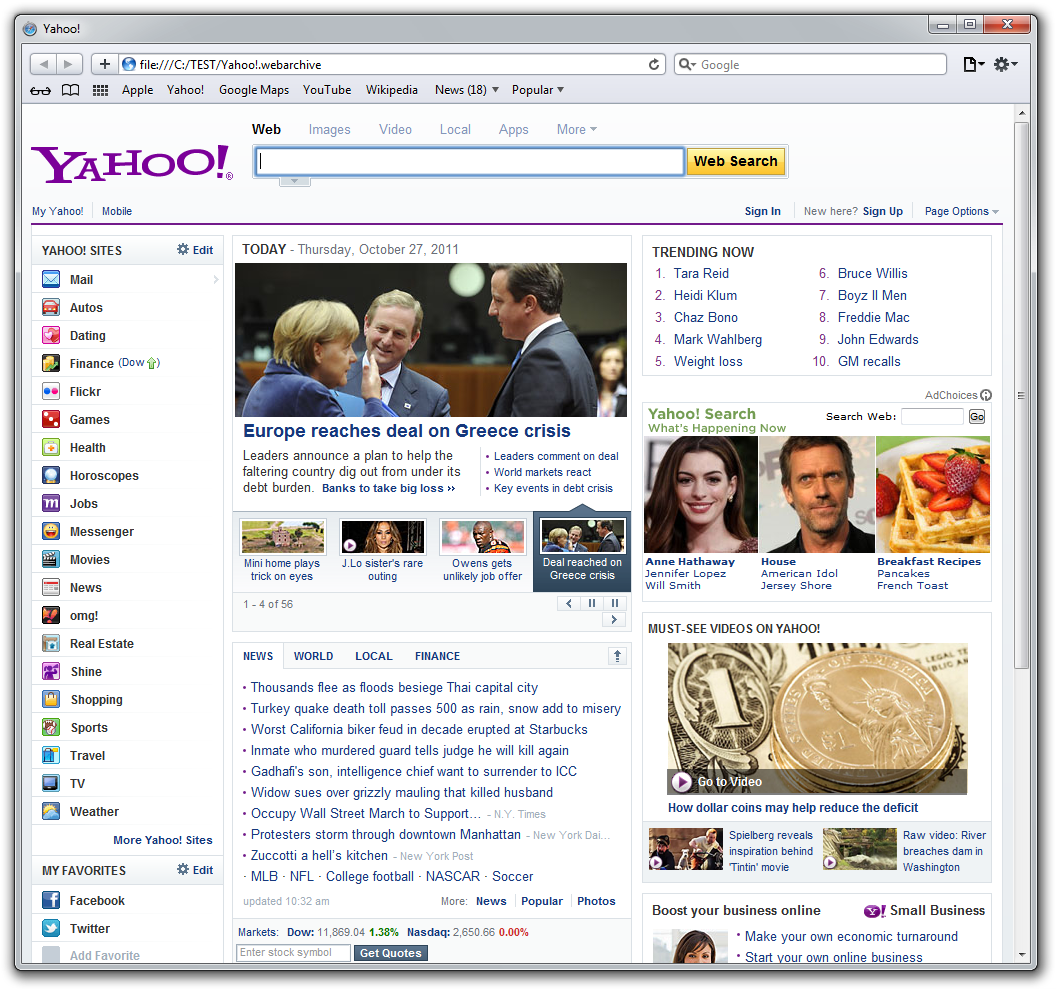Expand the search assist arrow below search box
The height and width of the screenshot is (989, 1056).
294,181
